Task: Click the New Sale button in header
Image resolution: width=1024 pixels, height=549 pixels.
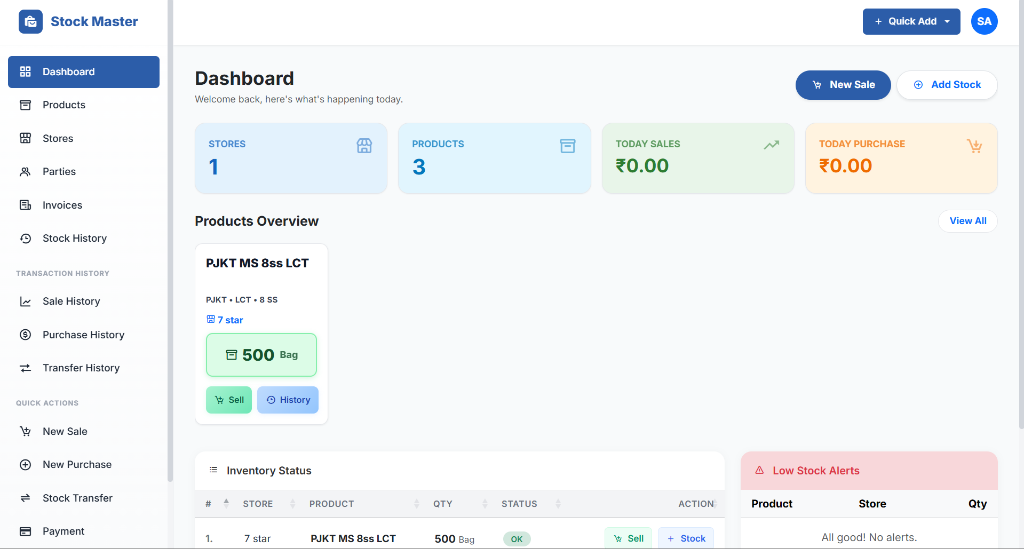Action: [x=843, y=85]
